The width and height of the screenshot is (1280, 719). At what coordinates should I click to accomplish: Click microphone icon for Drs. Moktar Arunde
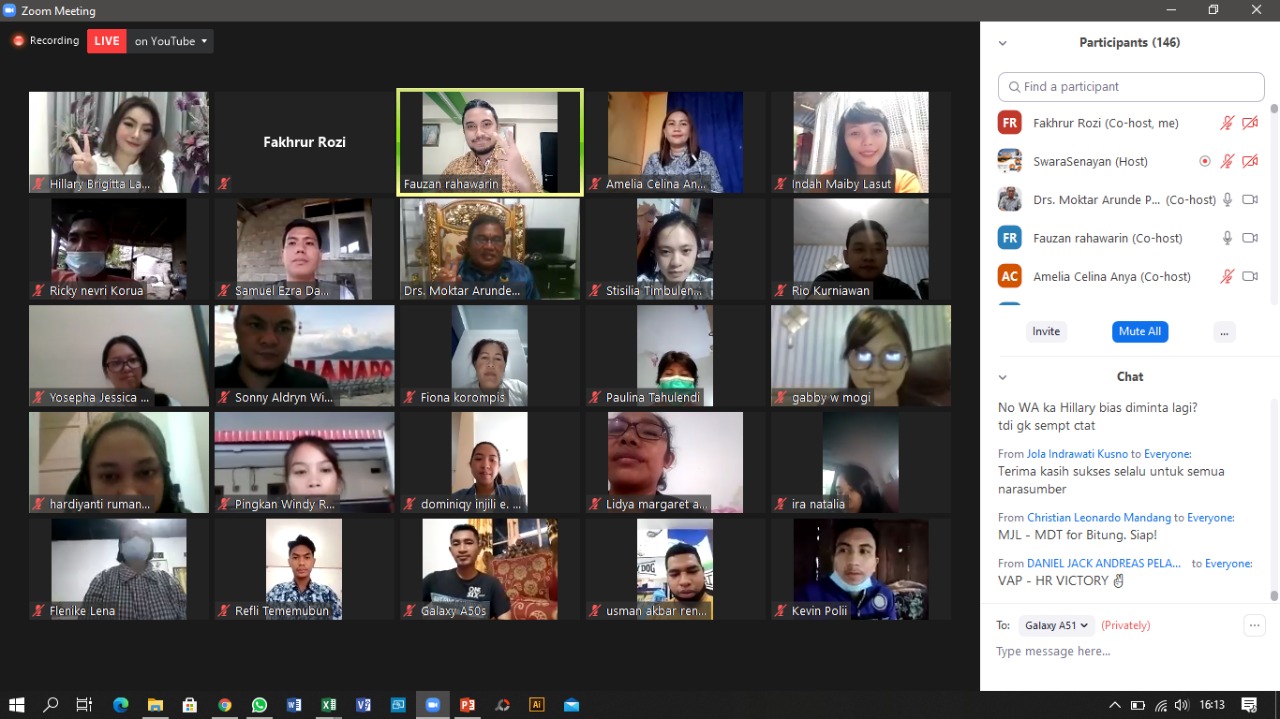point(1227,200)
